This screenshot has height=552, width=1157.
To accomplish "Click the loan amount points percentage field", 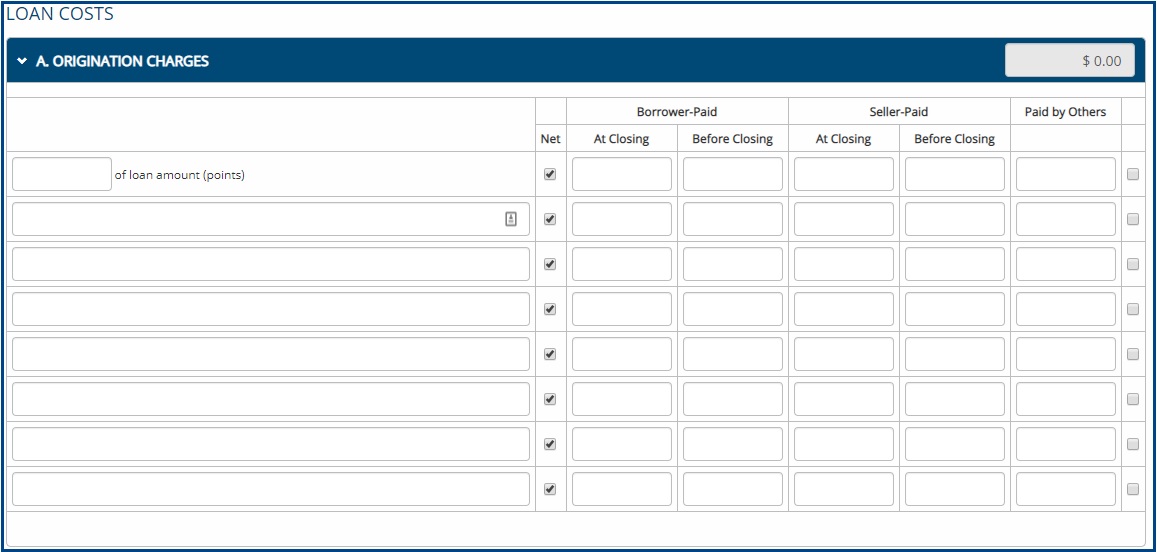I will 62,174.
